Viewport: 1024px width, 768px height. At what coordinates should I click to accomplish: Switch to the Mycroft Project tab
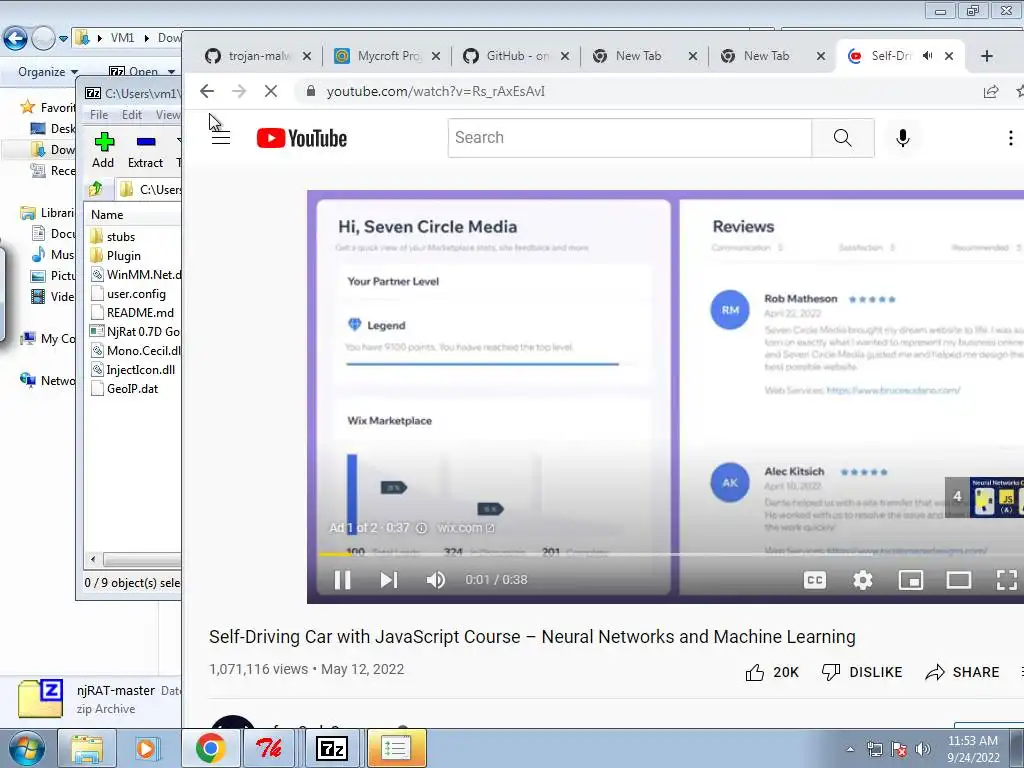coord(387,56)
